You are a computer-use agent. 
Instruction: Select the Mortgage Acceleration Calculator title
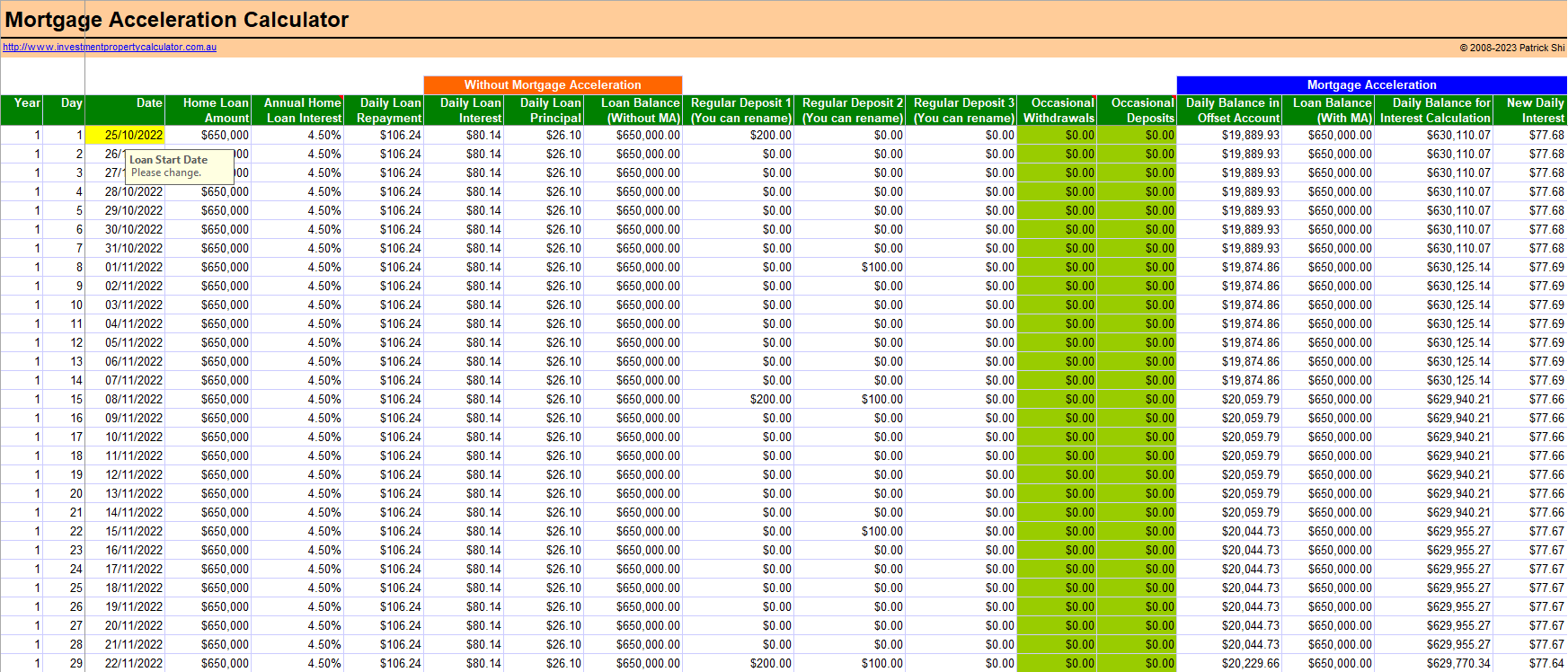pos(177,20)
